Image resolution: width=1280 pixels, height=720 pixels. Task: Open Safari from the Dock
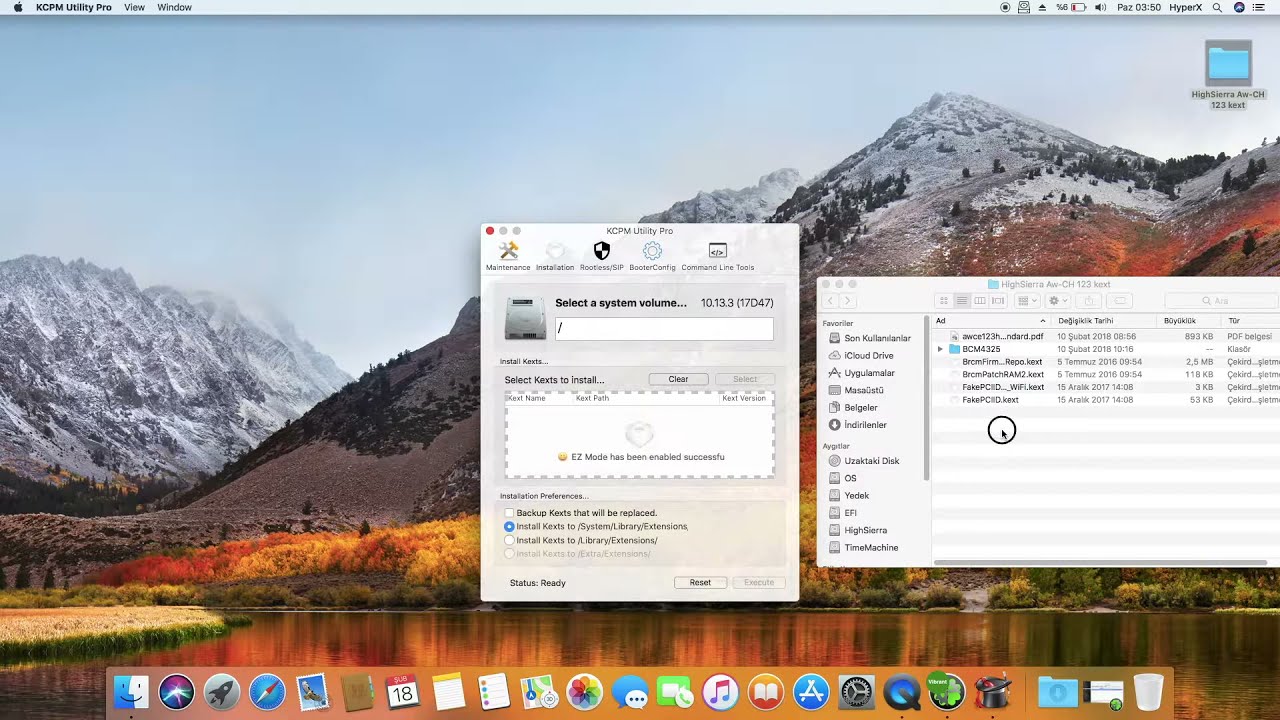tap(267, 692)
